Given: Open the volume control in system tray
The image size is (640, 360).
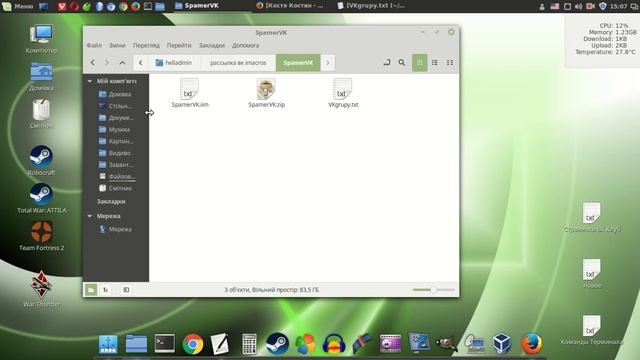Looking at the screenshot, I should 578,6.
